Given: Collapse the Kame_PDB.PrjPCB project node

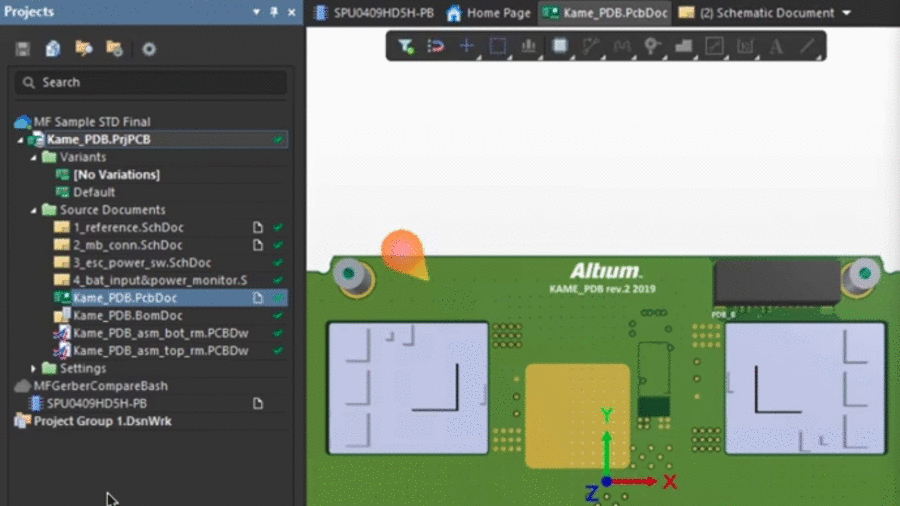Looking at the screenshot, I should tap(21, 139).
